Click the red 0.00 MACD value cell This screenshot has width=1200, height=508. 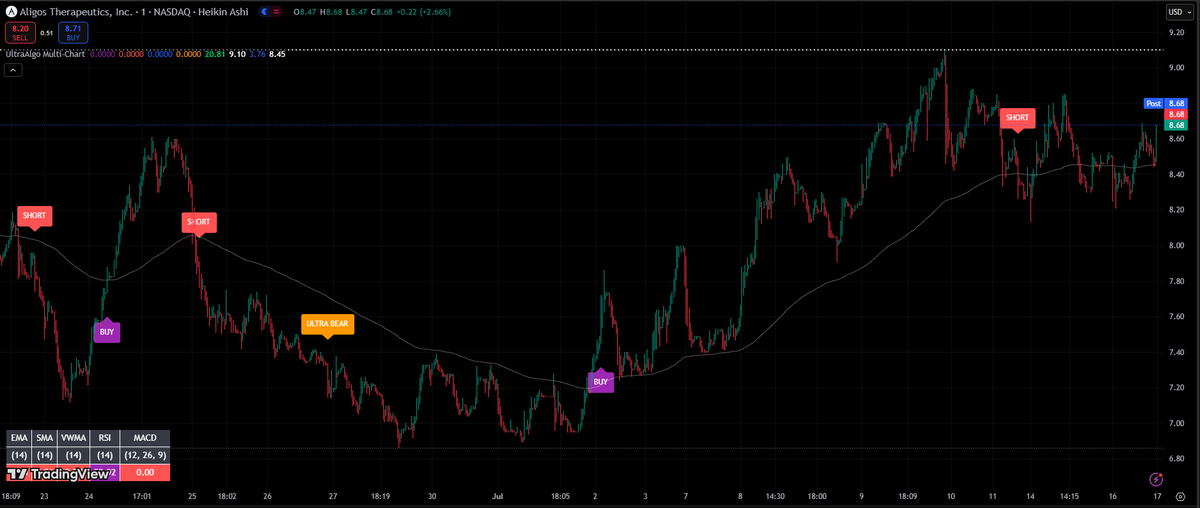click(145, 472)
